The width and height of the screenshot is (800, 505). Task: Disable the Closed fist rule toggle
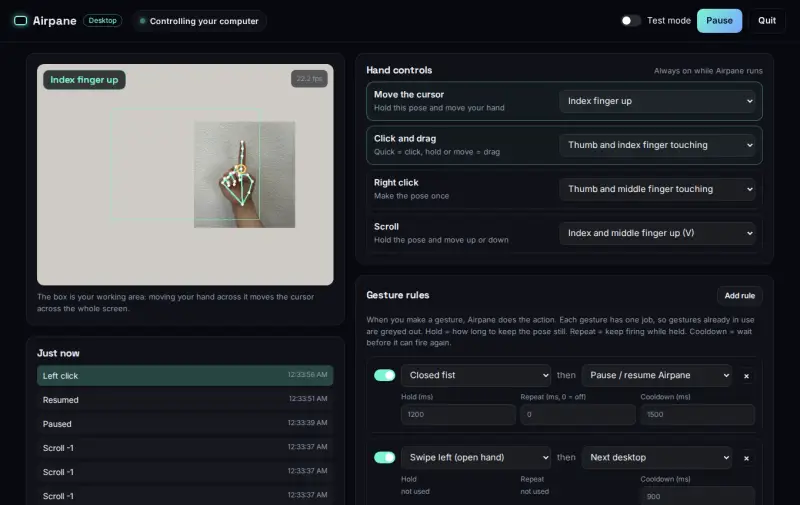[385, 375]
